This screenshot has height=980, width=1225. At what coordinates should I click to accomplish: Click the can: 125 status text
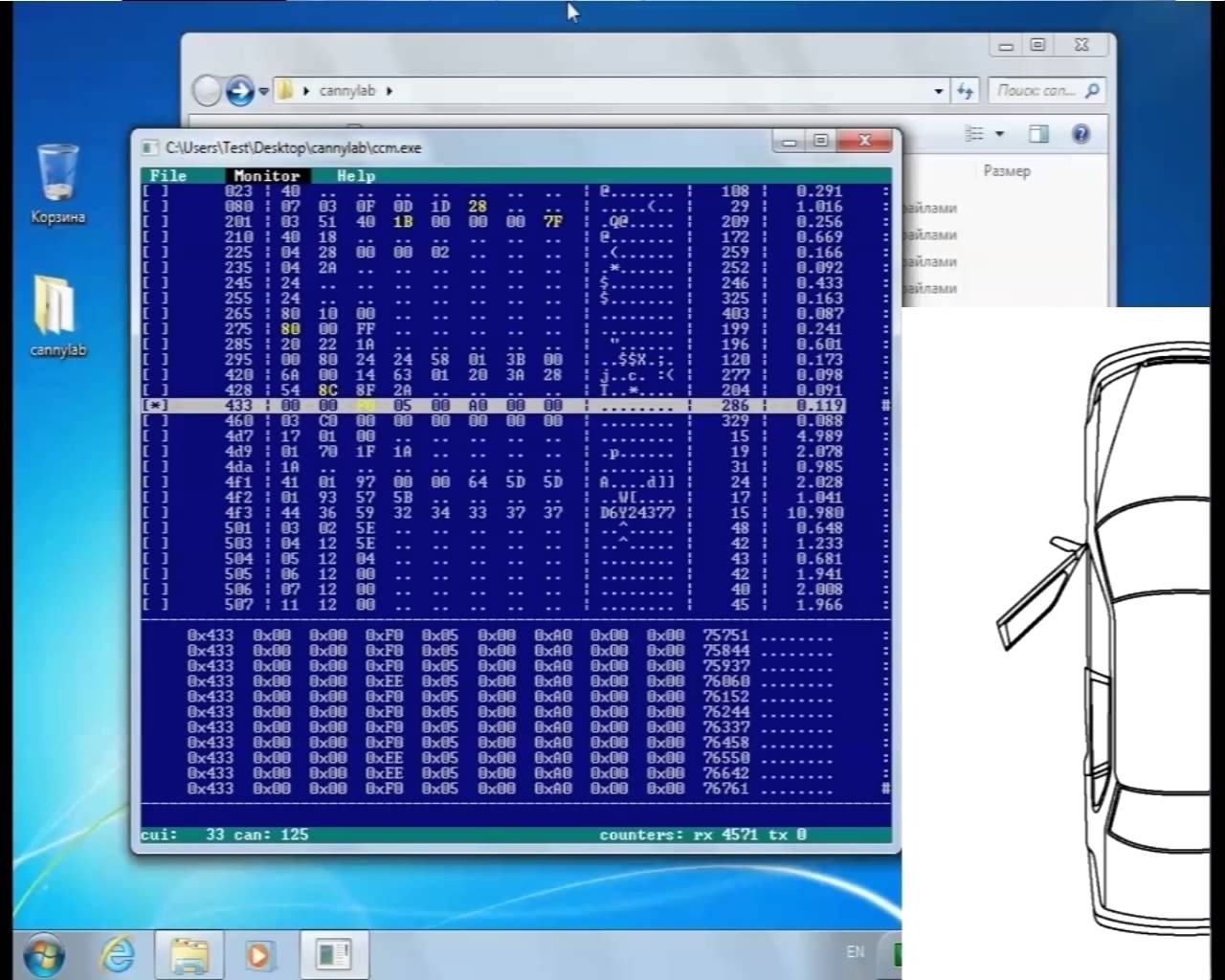(x=272, y=835)
